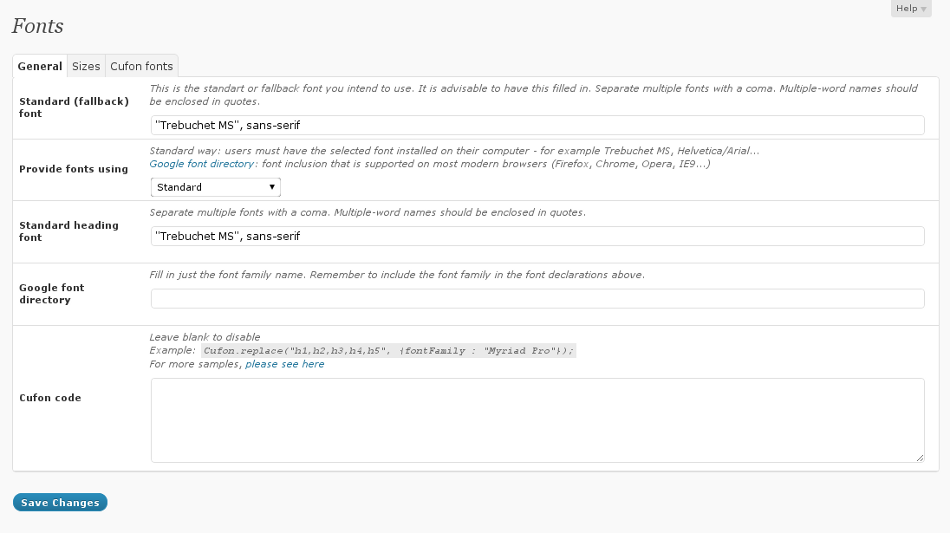Click the 'Google font directory' row label
This screenshot has height=533, width=950.
52,293
